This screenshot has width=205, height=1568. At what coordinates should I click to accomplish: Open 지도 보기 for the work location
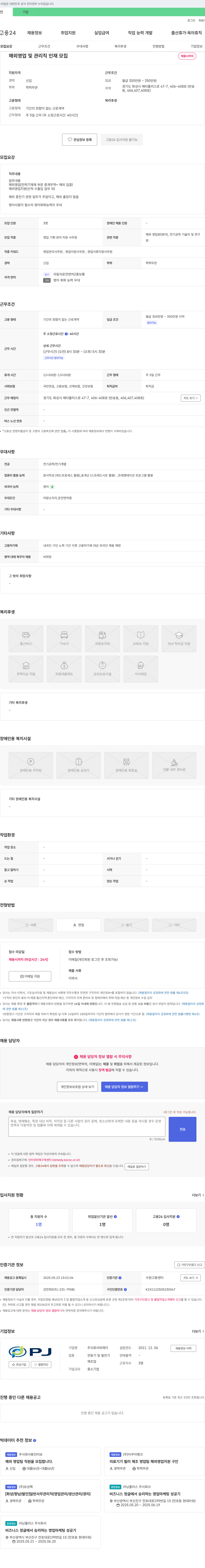pyautogui.click(x=190, y=398)
